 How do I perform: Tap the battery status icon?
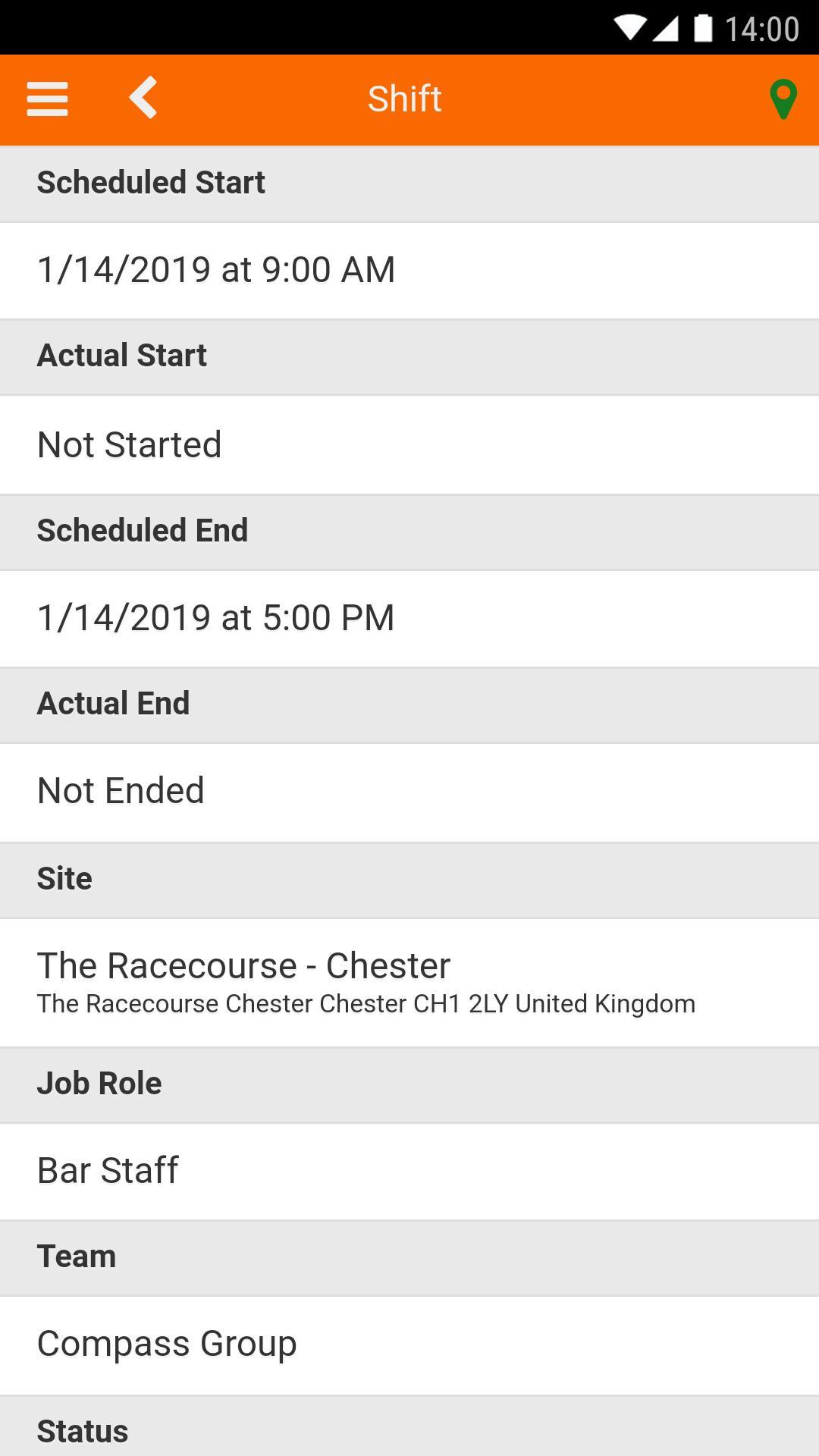pyautogui.click(x=703, y=29)
